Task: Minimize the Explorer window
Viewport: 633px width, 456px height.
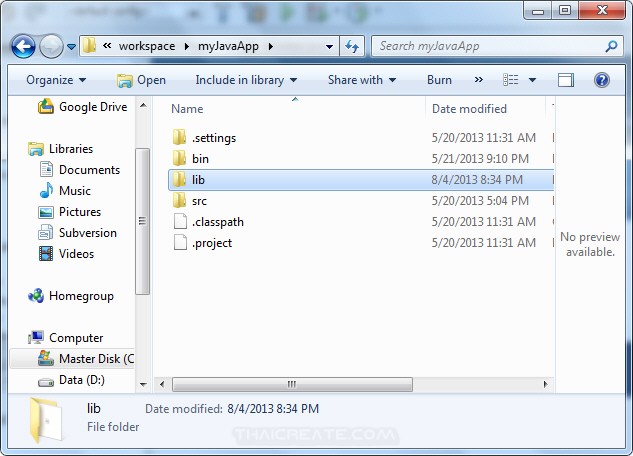Action: (538, 11)
